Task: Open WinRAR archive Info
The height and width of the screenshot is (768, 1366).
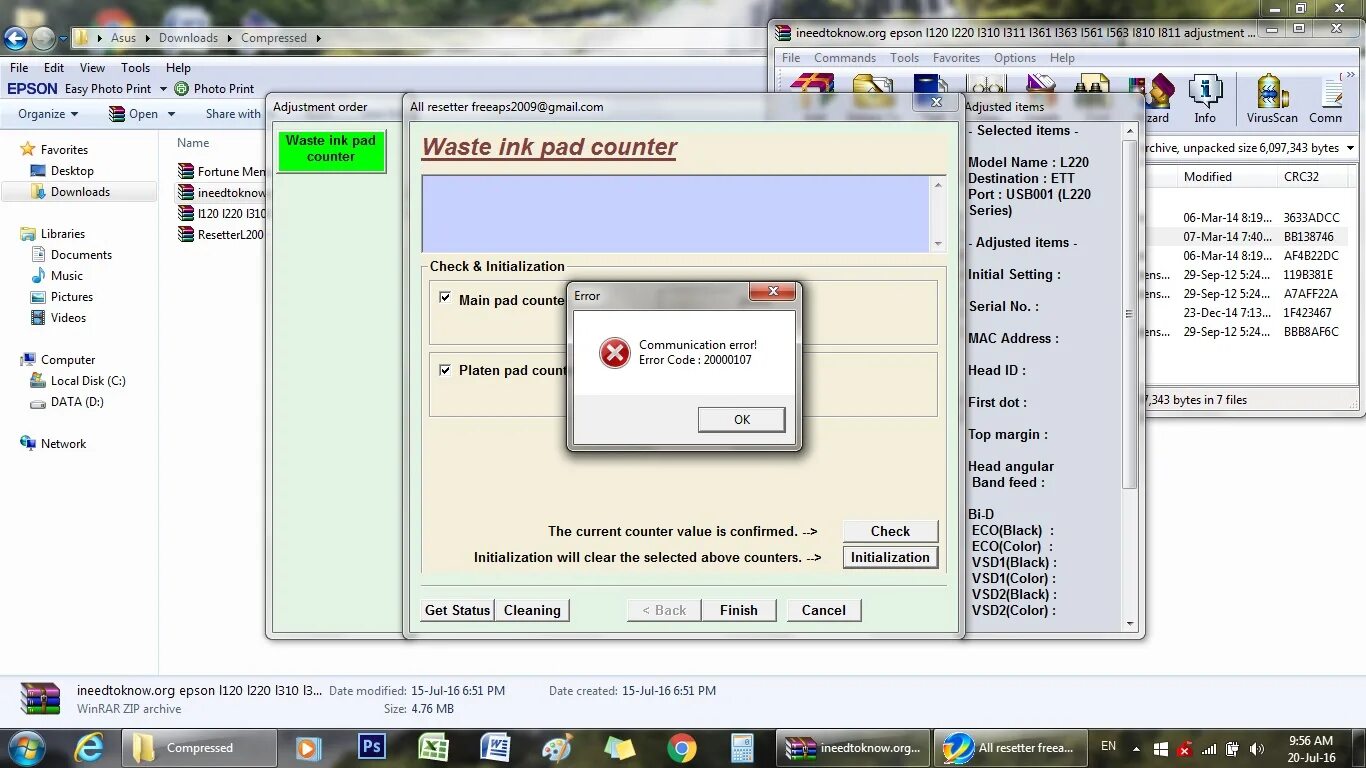Action: (1205, 98)
